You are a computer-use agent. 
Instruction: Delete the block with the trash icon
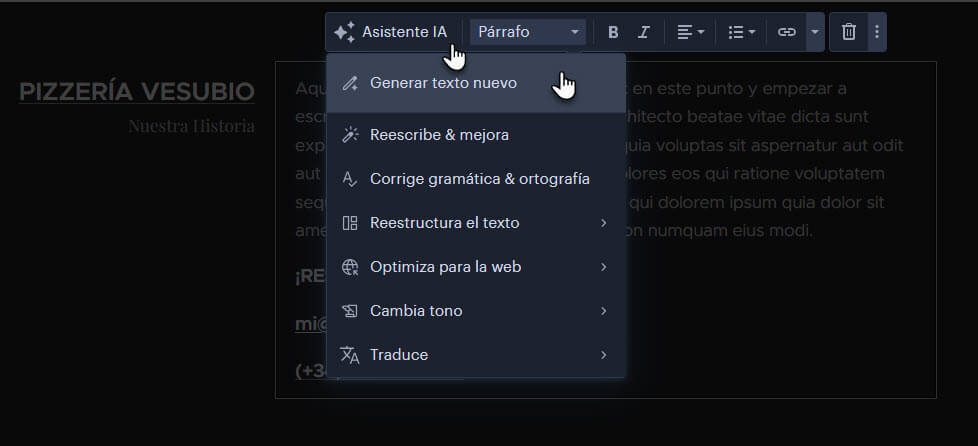849,32
